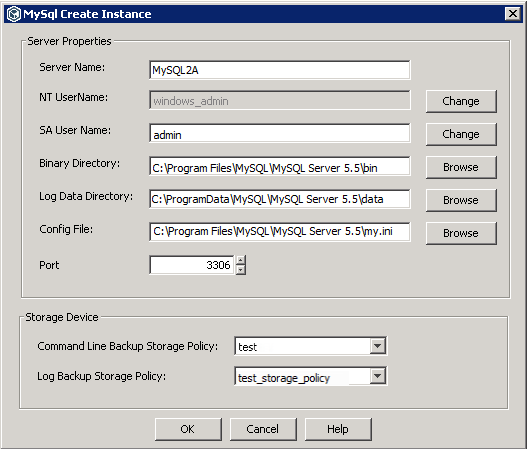Decrease the Port value with down arrow
Image resolution: width=527 pixels, height=449 pixels.
(x=241, y=270)
